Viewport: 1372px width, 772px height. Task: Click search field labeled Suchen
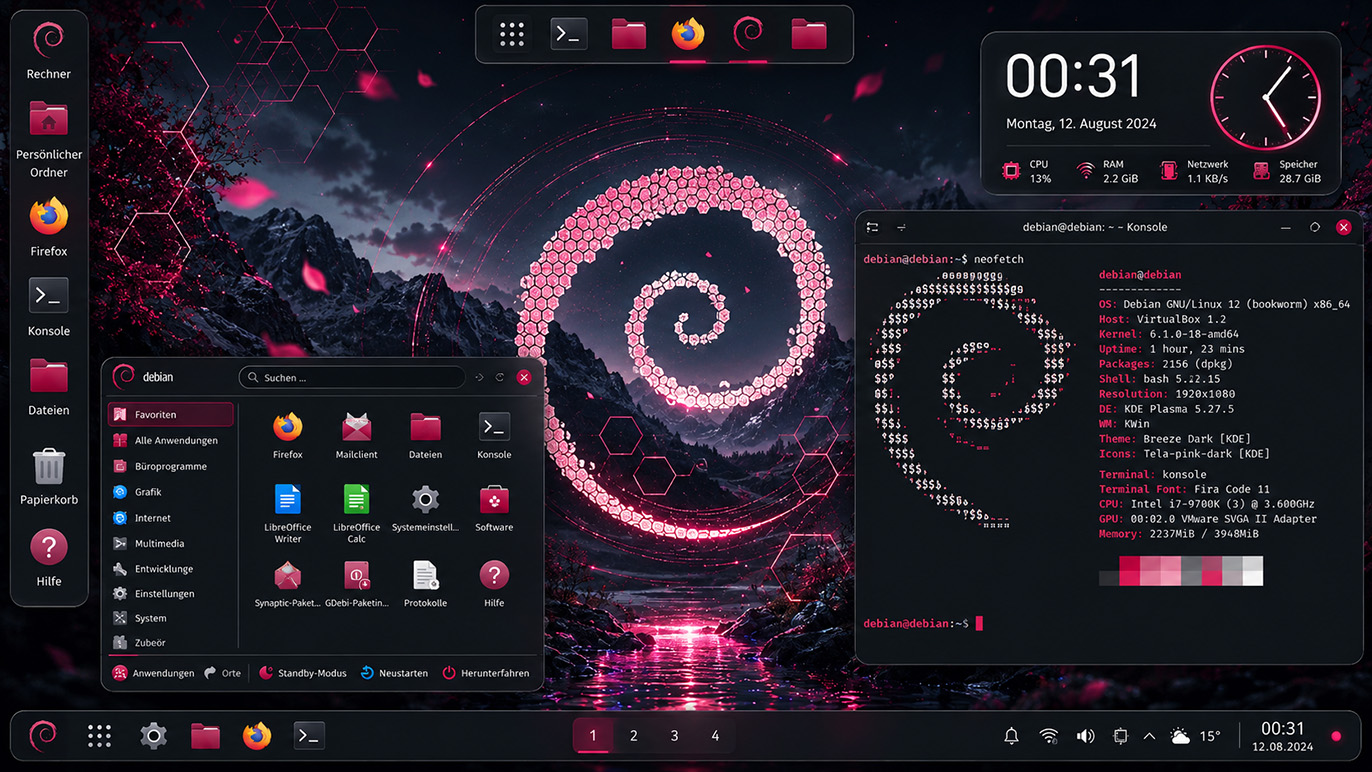[352, 377]
